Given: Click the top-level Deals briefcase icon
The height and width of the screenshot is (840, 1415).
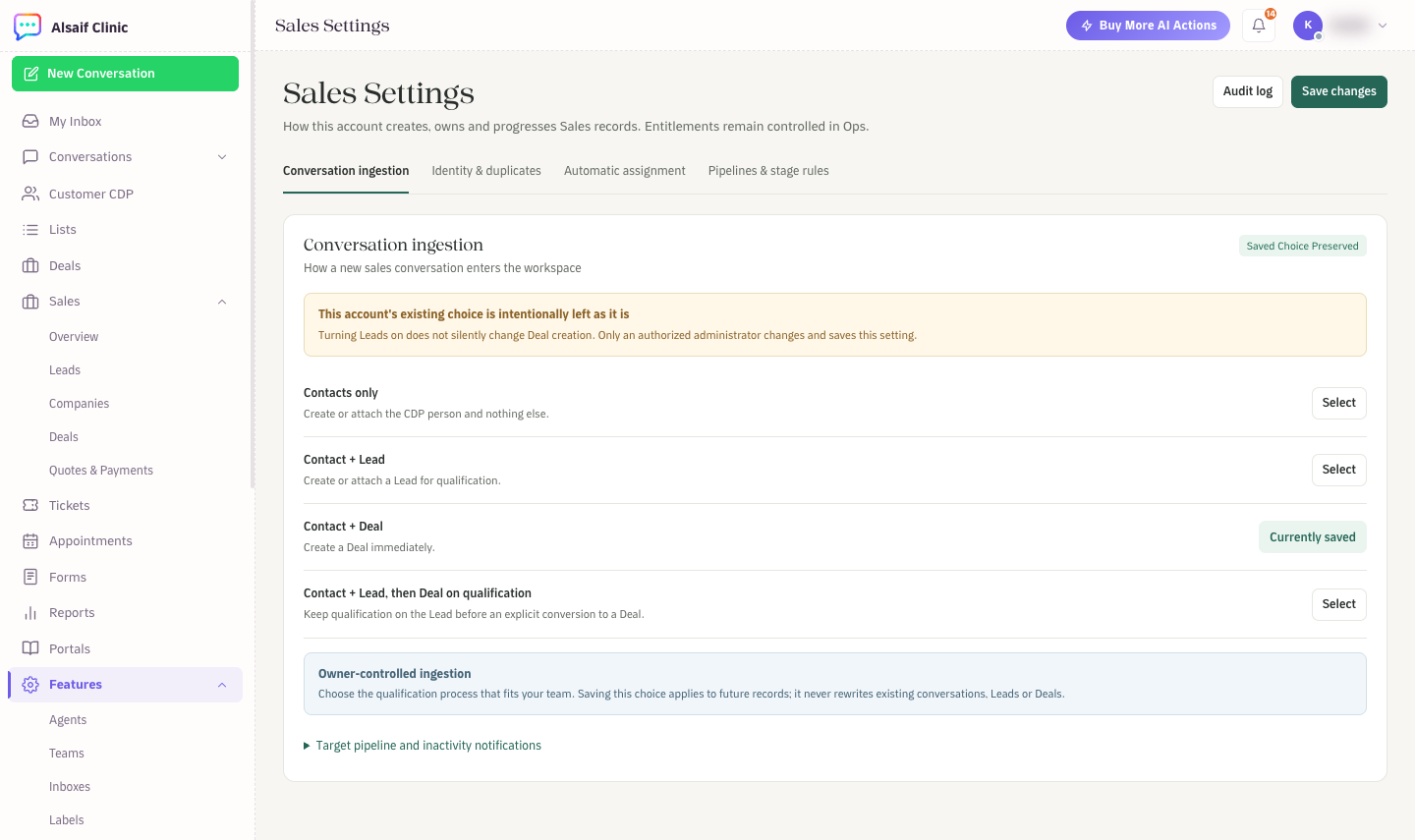Looking at the screenshot, I should [x=30, y=265].
